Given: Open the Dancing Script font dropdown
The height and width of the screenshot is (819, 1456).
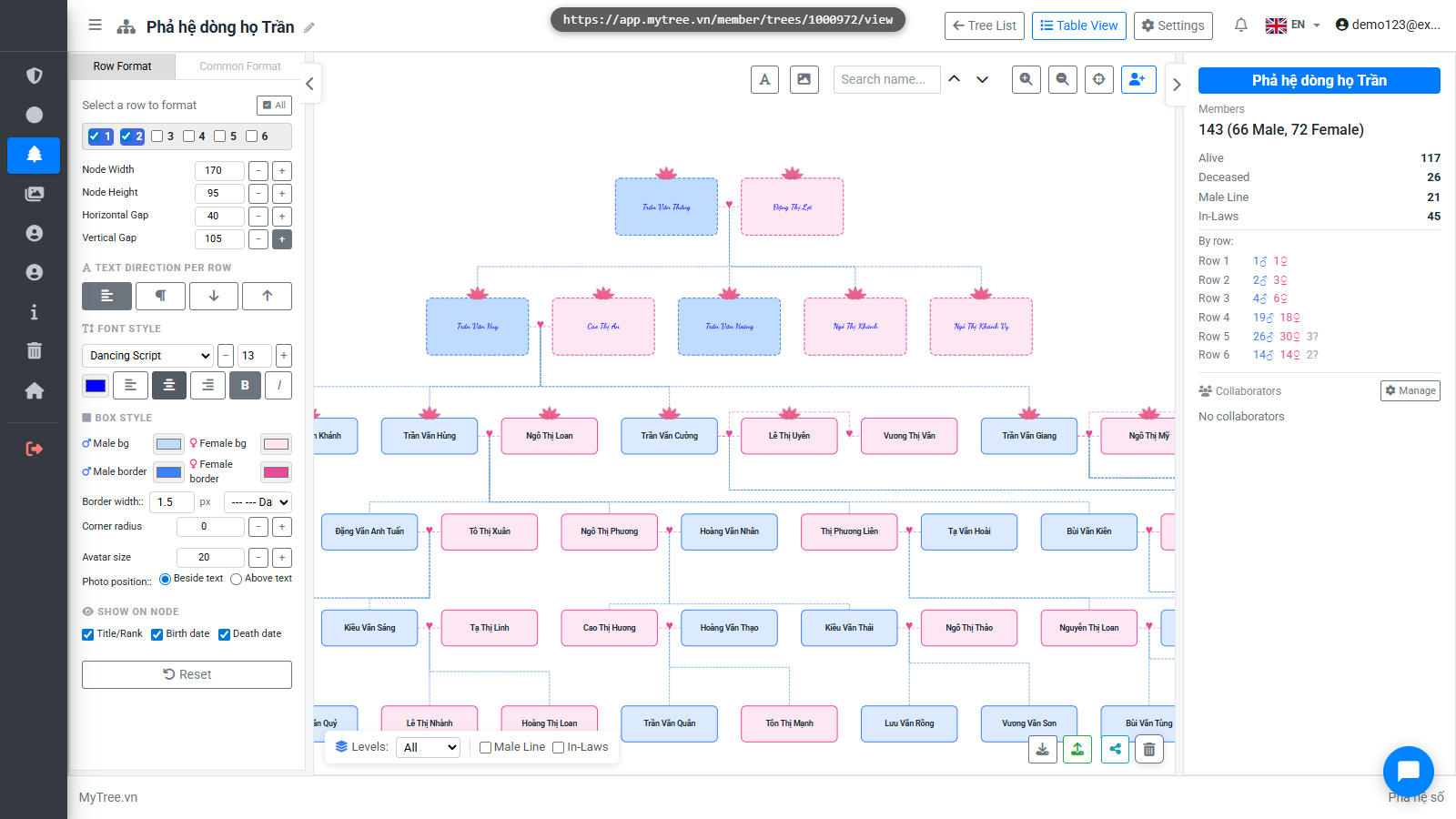Looking at the screenshot, I should [x=147, y=355].
